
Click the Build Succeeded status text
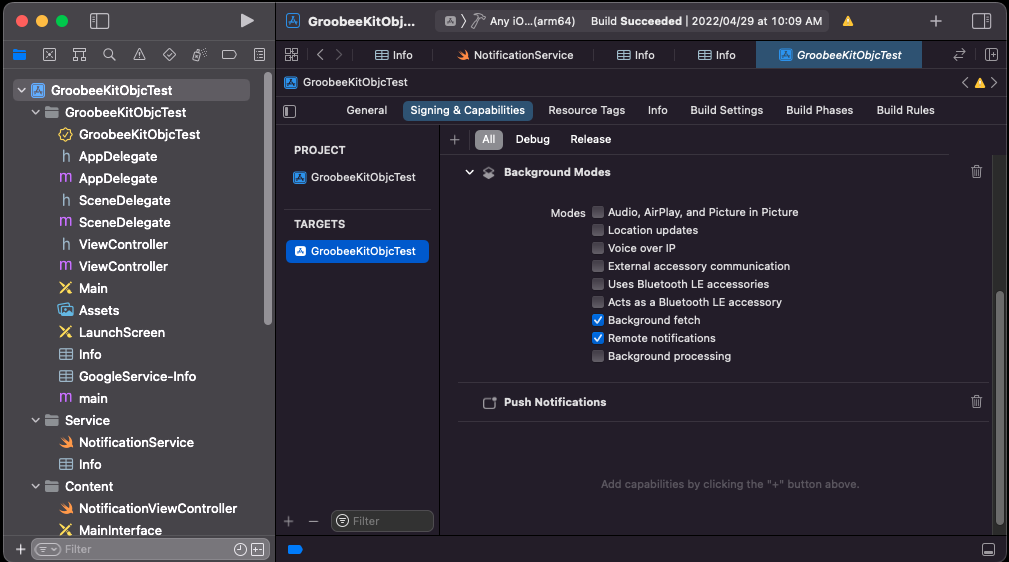[x=636, y=21]
